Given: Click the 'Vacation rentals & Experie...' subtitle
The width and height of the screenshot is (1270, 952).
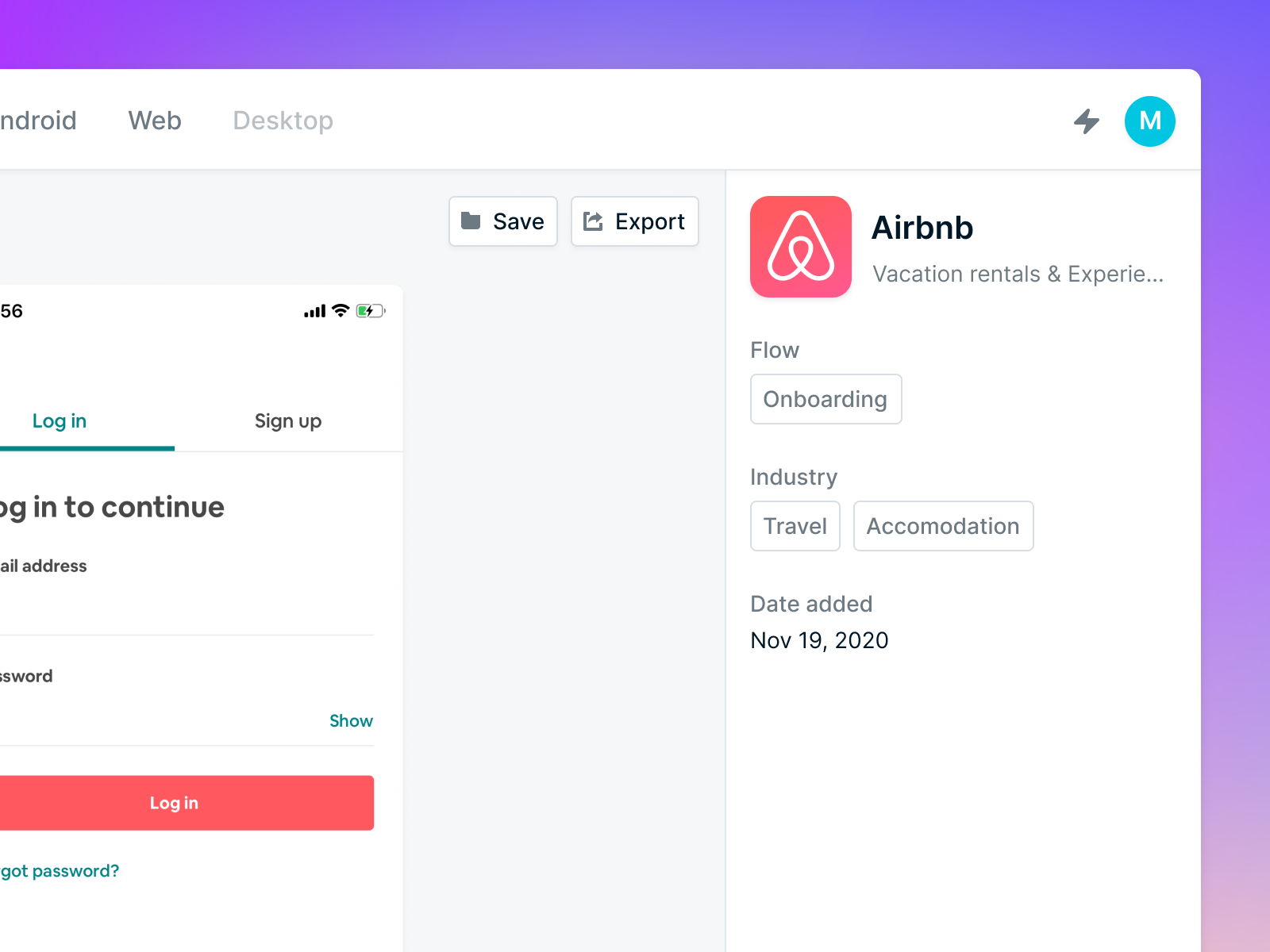Looking at the screenshot, I should point(1018,274).
